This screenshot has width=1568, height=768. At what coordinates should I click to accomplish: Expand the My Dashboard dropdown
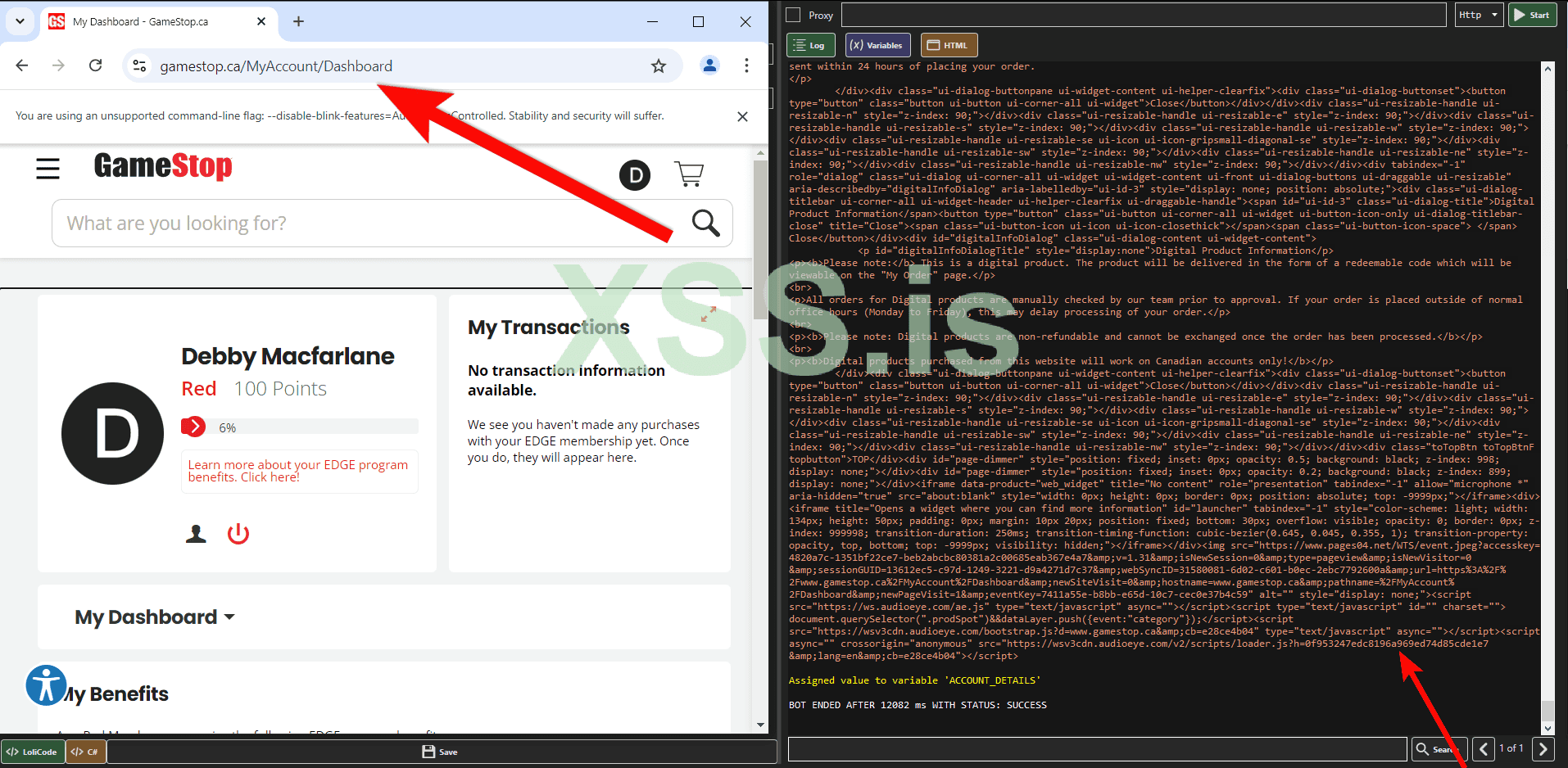coord(155,617)
